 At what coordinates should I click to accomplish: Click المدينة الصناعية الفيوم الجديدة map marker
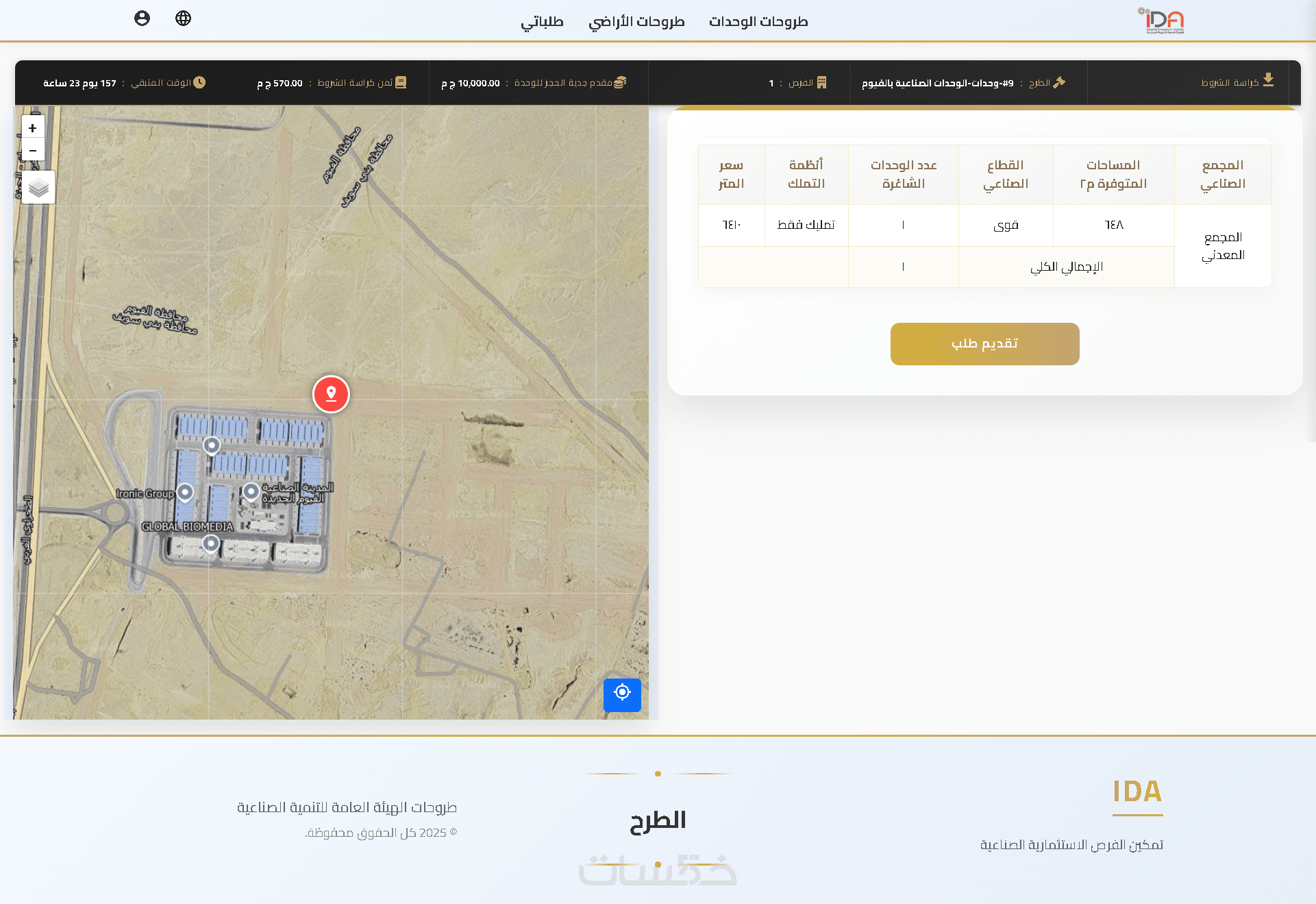[x=251, y=491]
